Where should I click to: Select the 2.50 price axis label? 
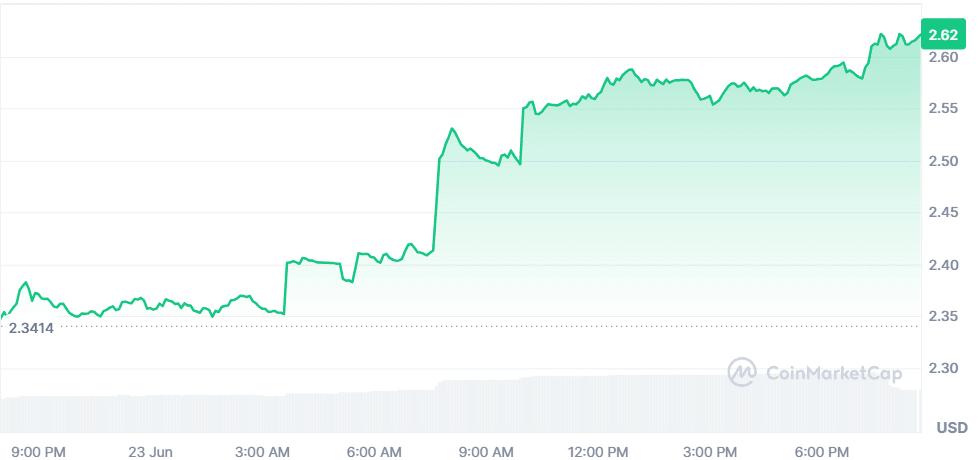click(943, 161)
